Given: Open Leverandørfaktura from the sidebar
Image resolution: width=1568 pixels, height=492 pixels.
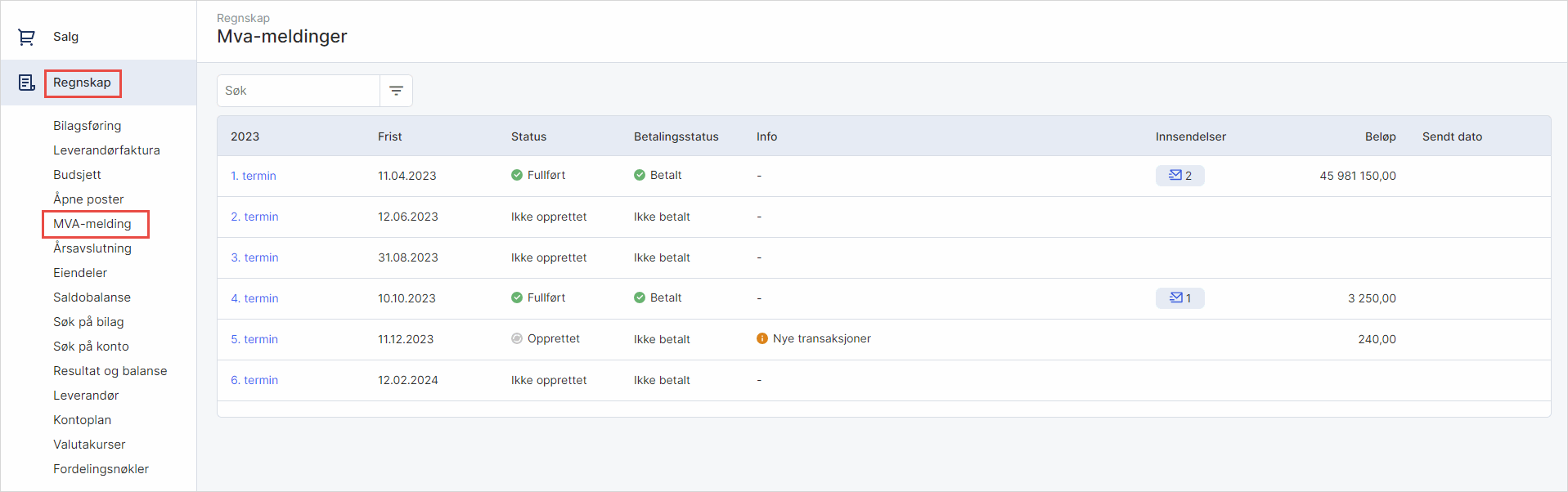Looking at the screenshot, I should [x=106, y=150].
